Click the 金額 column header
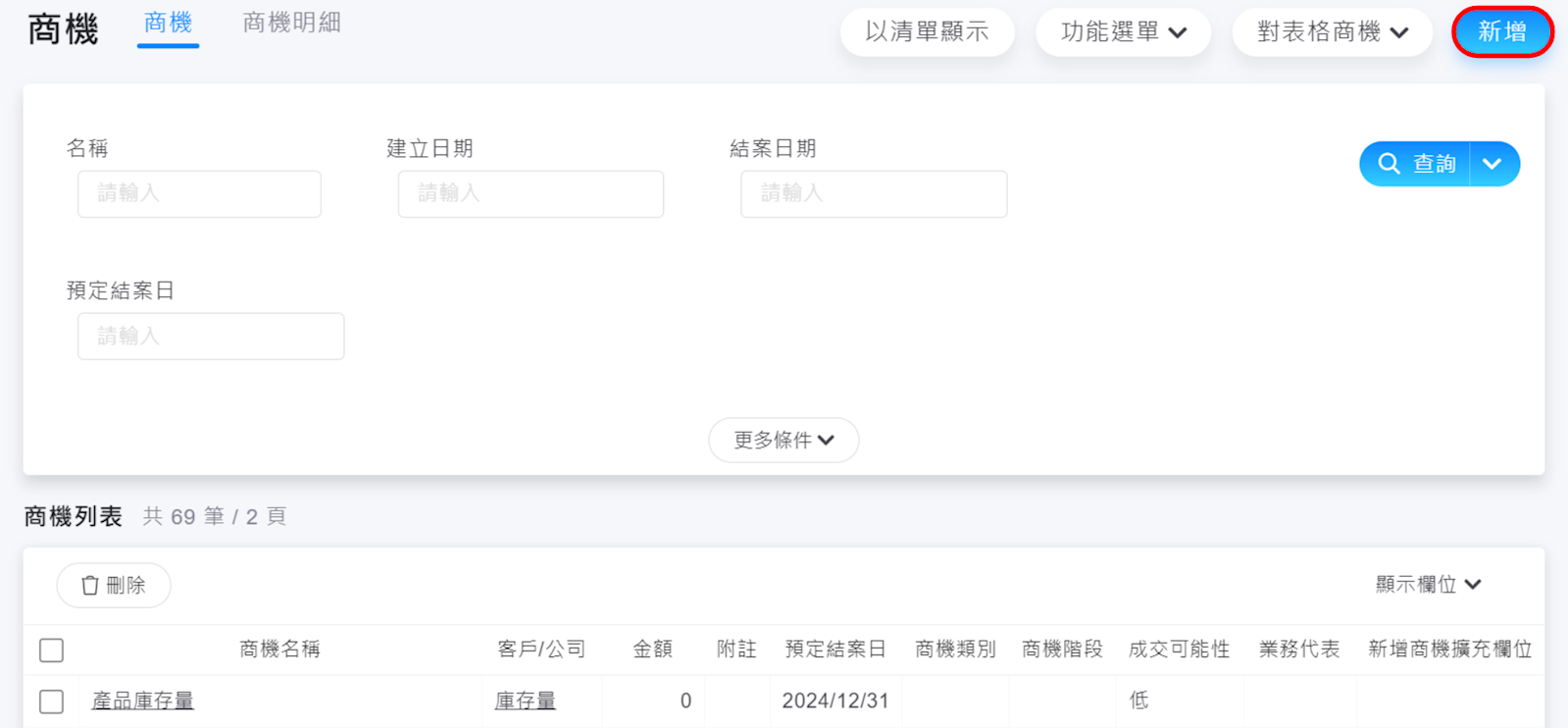This screenshot has height=728, width=1568. [x=652, y=650]
